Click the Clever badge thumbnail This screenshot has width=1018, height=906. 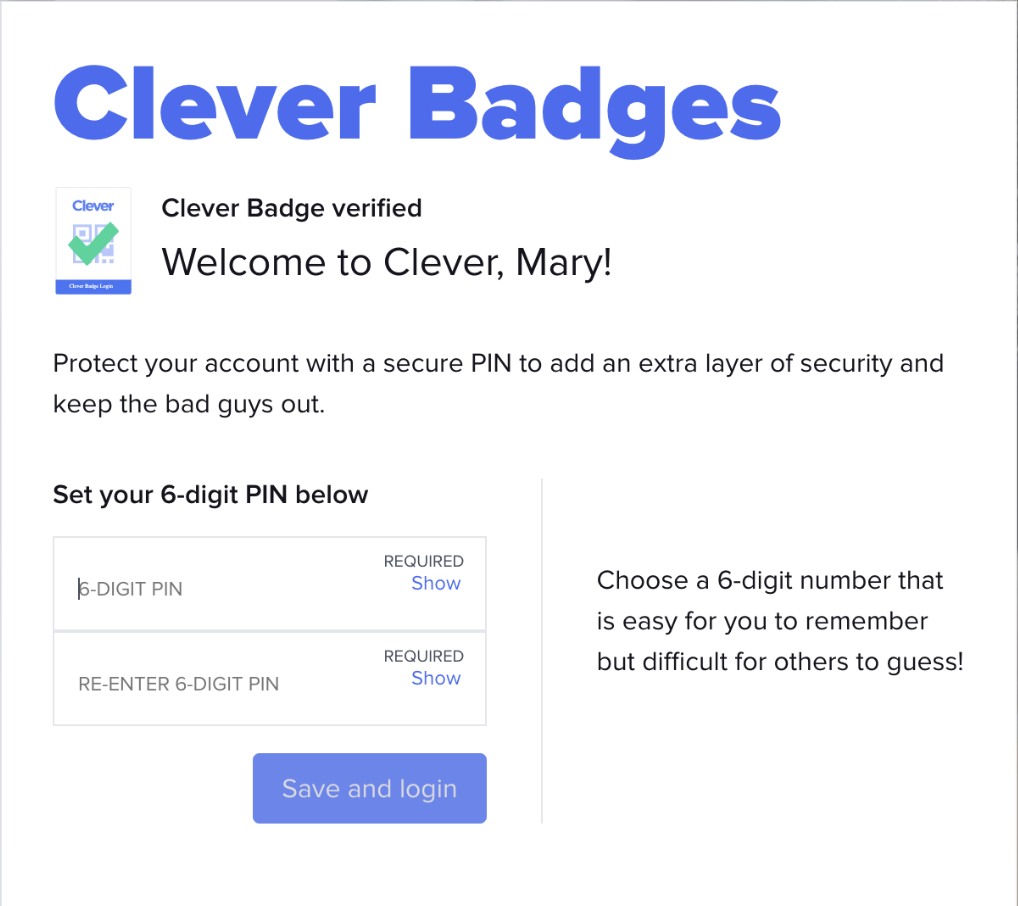(x=92, y=240)
